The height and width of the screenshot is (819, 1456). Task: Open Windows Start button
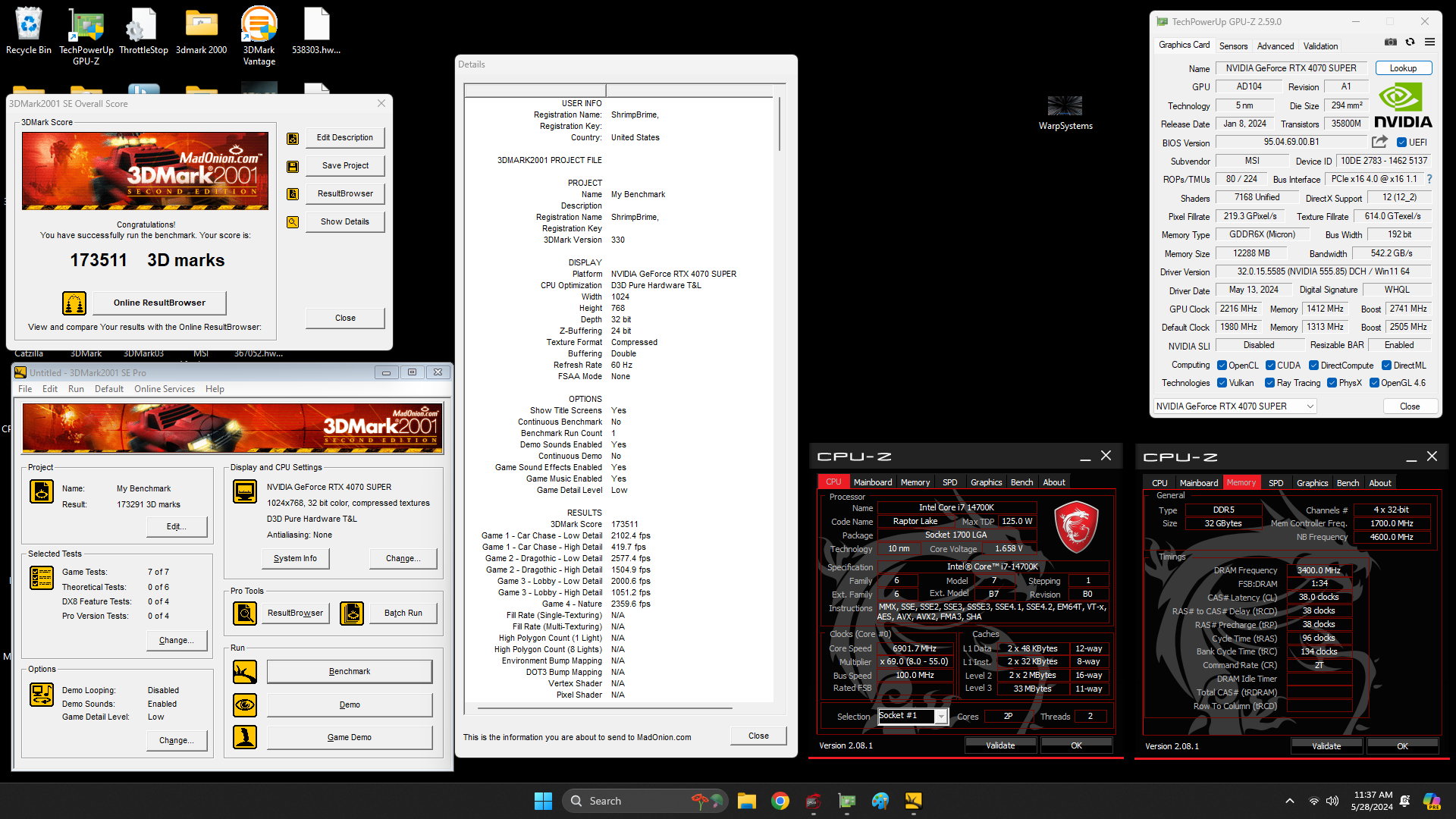[543, 801]
